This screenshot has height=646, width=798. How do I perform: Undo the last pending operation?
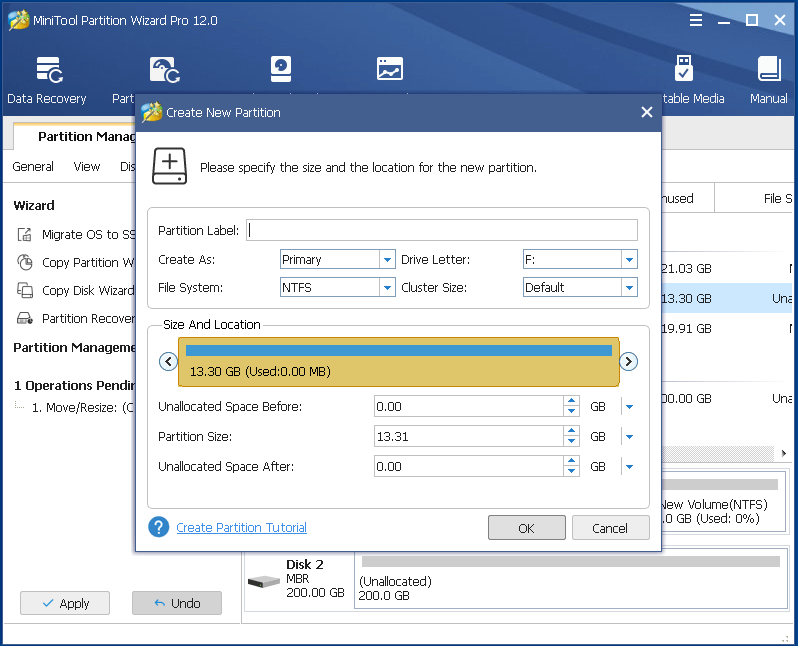tap(177, 603)
